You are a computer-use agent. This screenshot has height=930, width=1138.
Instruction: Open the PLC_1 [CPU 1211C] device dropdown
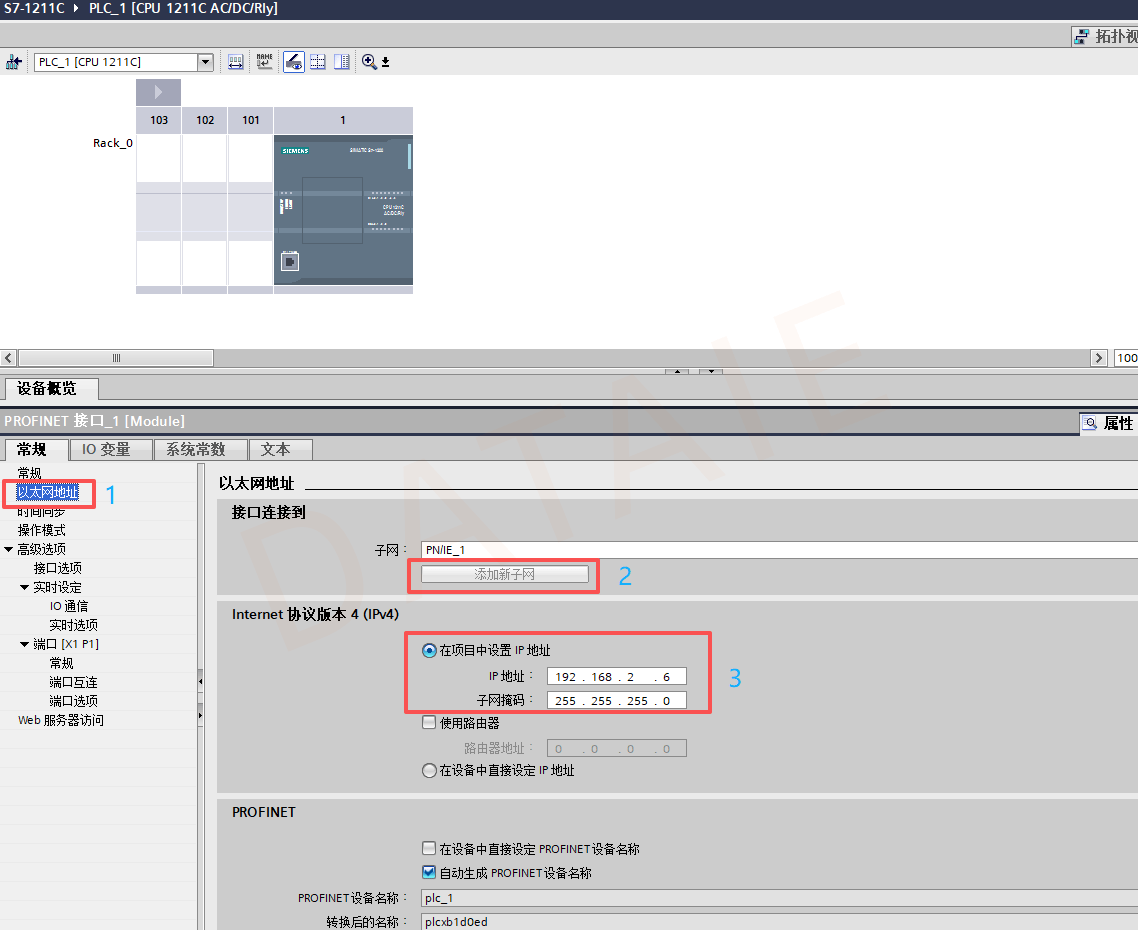click(x=205, y=62)
